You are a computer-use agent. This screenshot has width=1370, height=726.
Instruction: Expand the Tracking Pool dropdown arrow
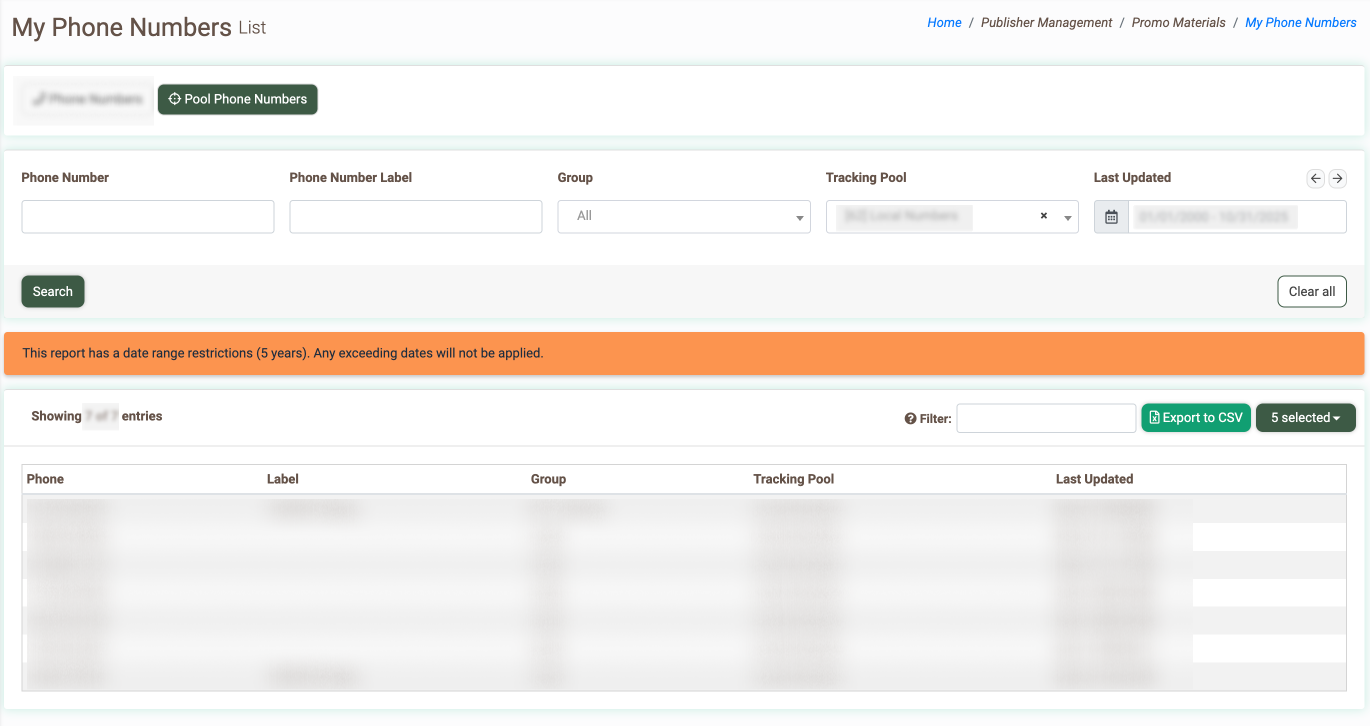click(x=1067, y=217)
